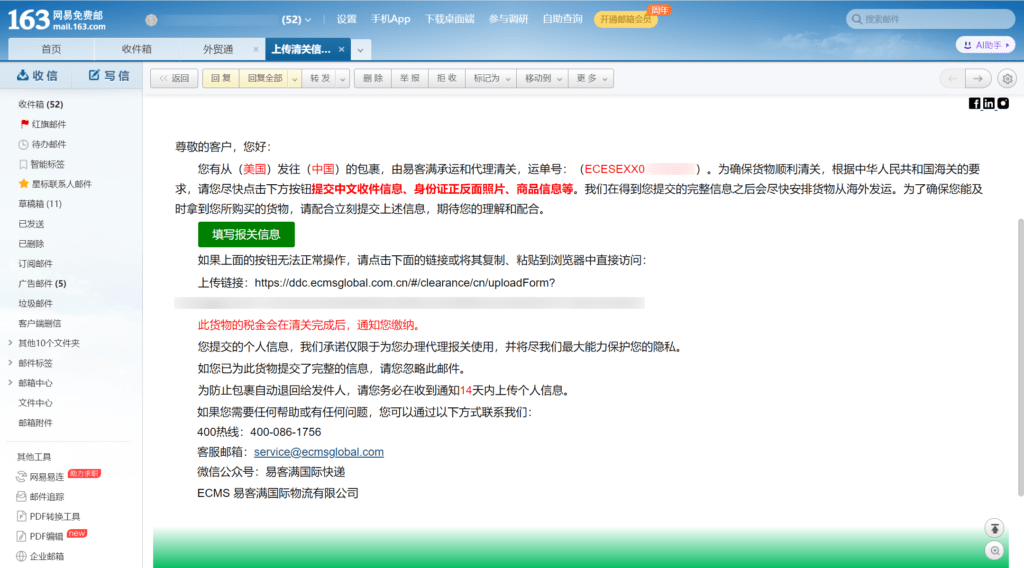Expand 邮箱中心 in sidebar
Viewport: 1024px width, 568px height.
coord(10,383)
